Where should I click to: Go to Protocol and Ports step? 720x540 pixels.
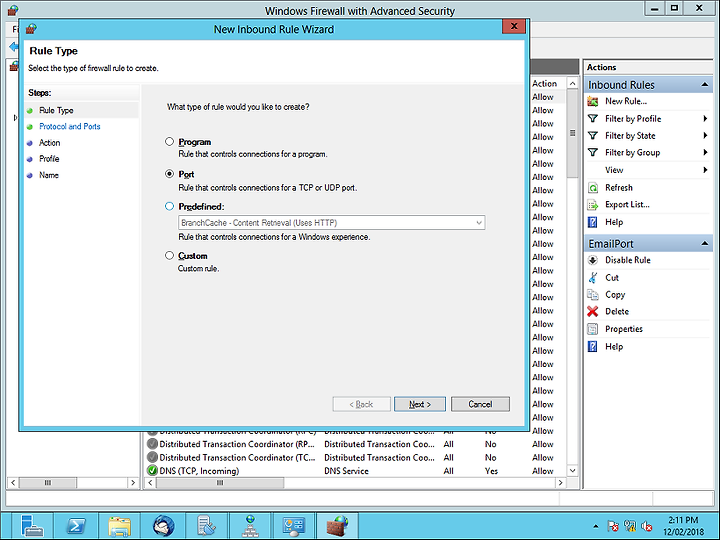pos(70,126)
